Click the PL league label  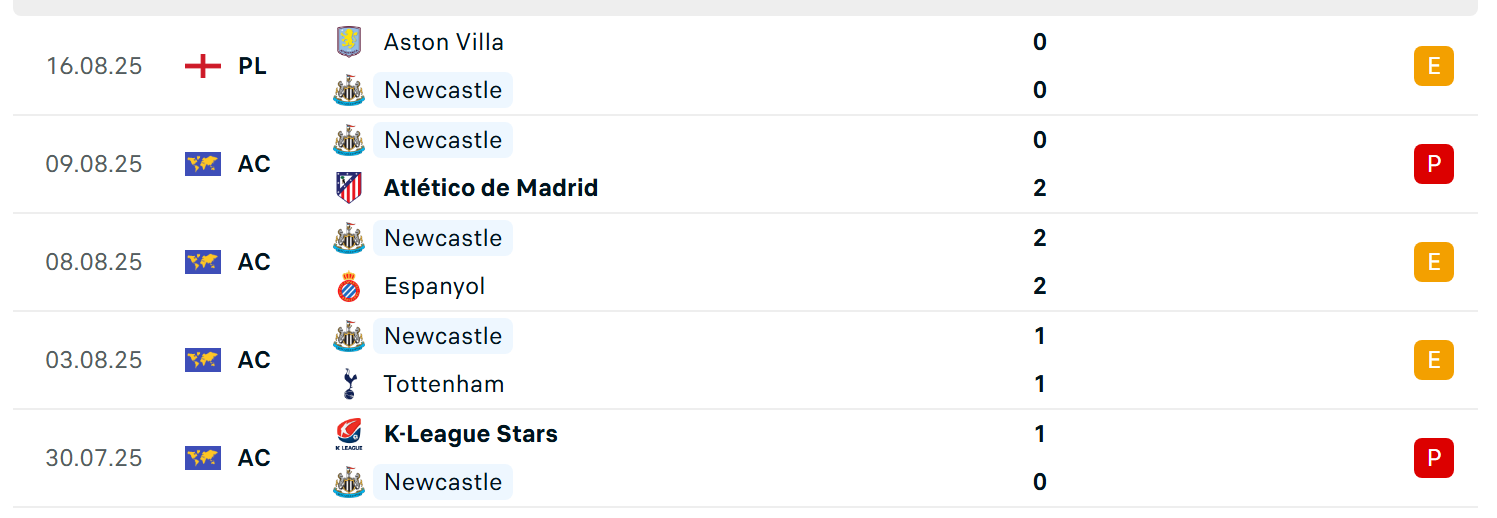pyautogui.click(x=252, y=66)
